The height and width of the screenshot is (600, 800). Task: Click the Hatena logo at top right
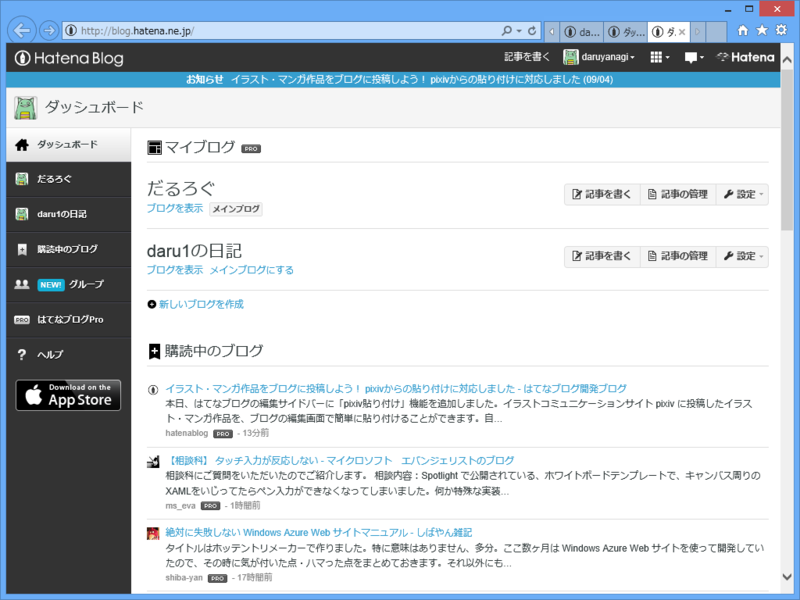[x=745, y=57]
